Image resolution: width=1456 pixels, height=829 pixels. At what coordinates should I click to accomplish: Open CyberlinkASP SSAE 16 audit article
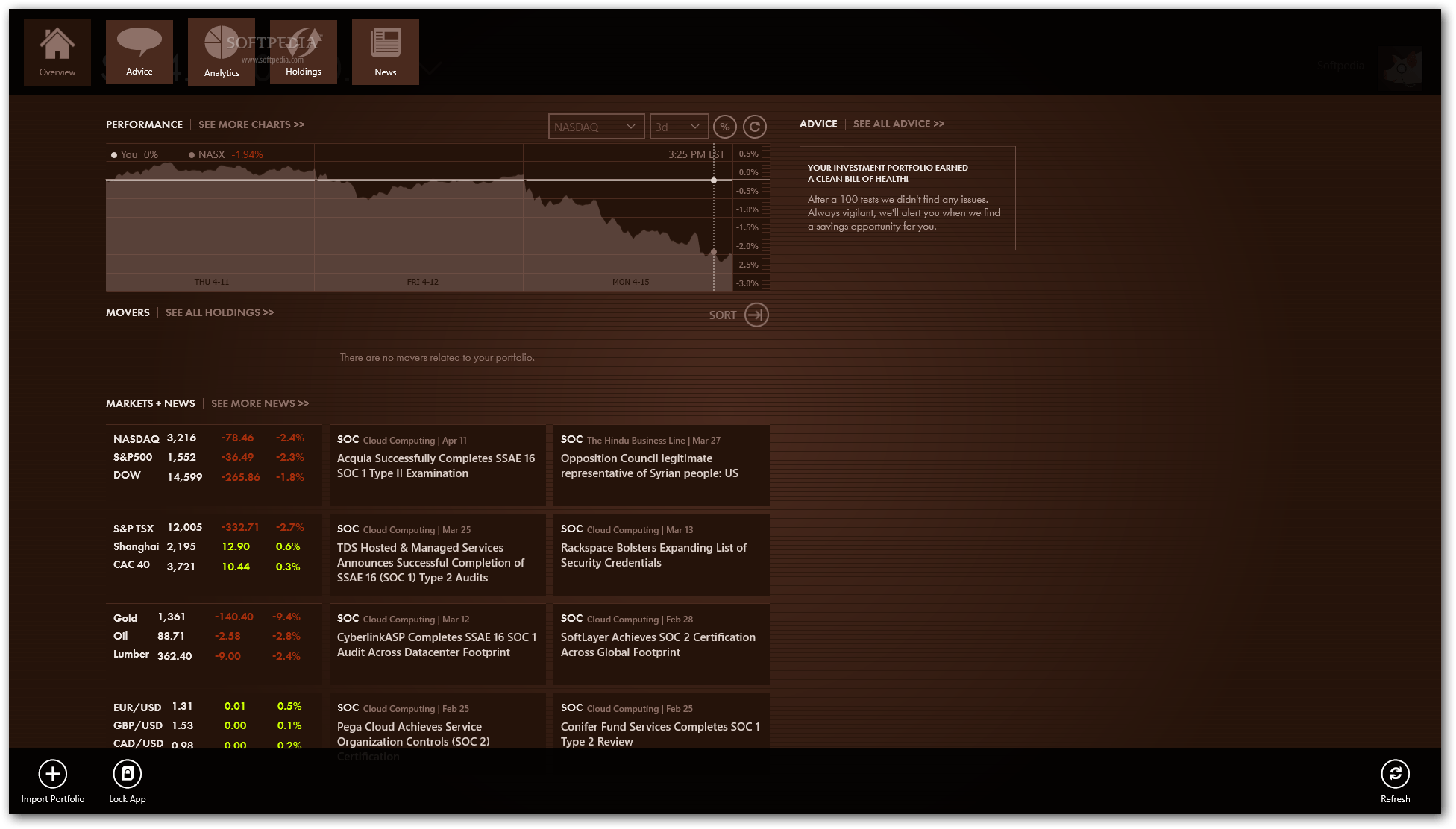click(438, 644)
